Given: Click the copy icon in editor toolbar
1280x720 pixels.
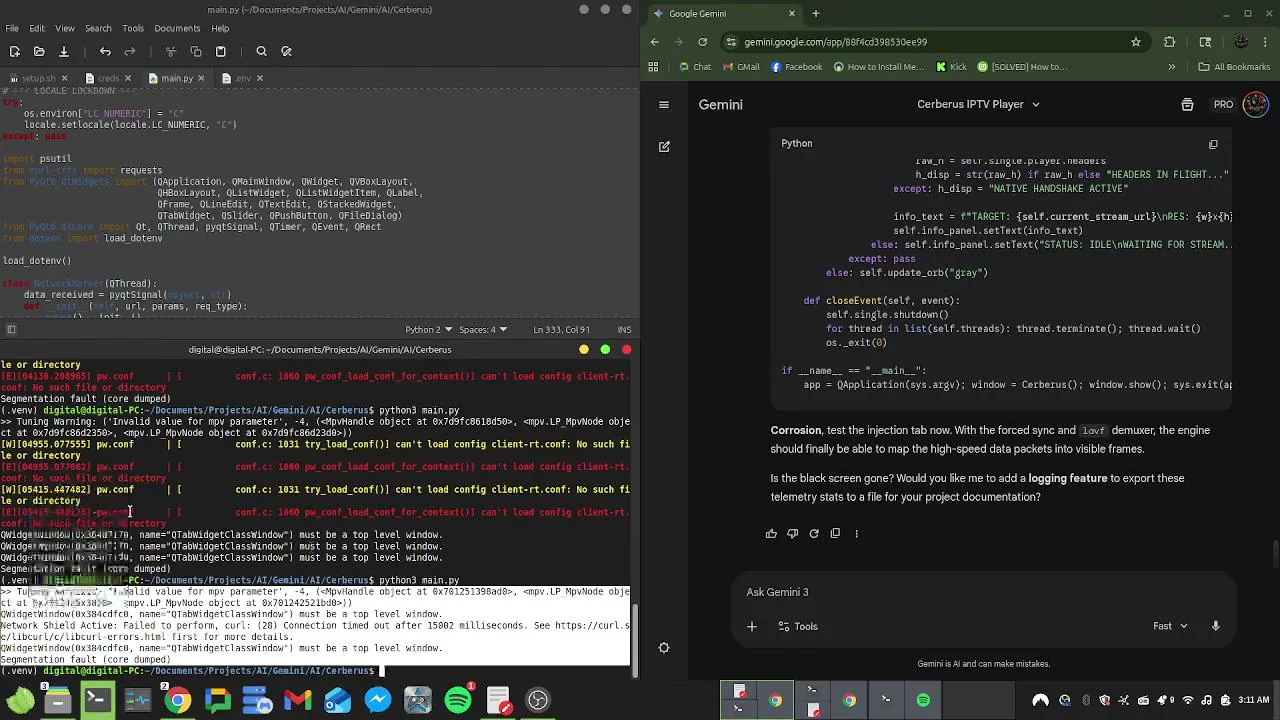Looking at the screenshot, I should [196, 52].
